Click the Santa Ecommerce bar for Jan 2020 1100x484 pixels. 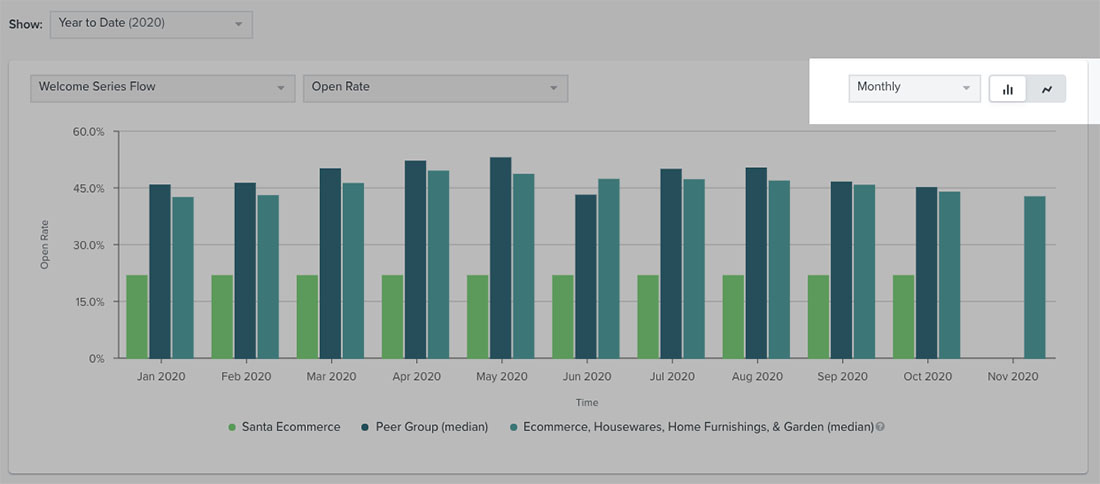pos(137,316)
